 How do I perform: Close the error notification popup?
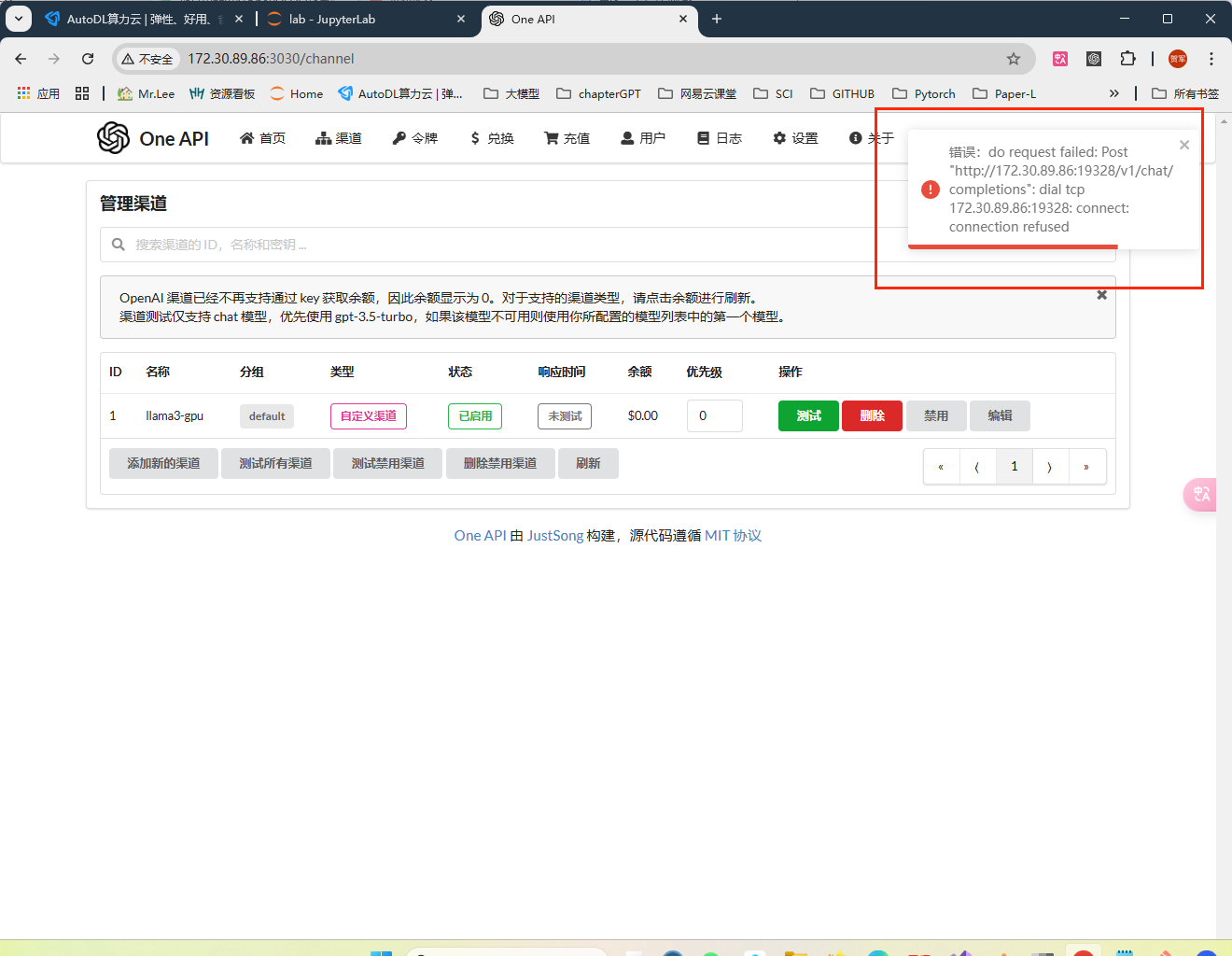(x=1184, y=145)
